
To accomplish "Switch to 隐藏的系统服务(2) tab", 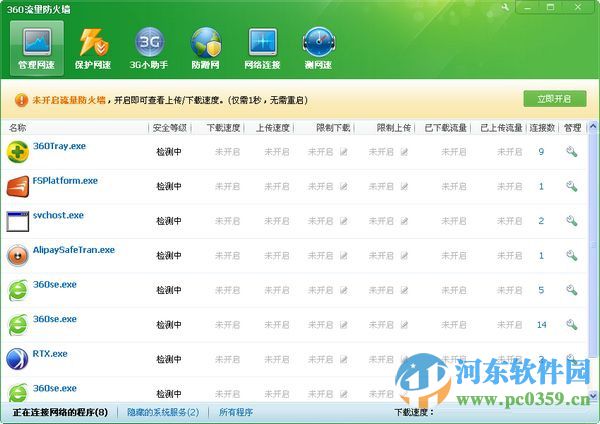I will point(163,413).
